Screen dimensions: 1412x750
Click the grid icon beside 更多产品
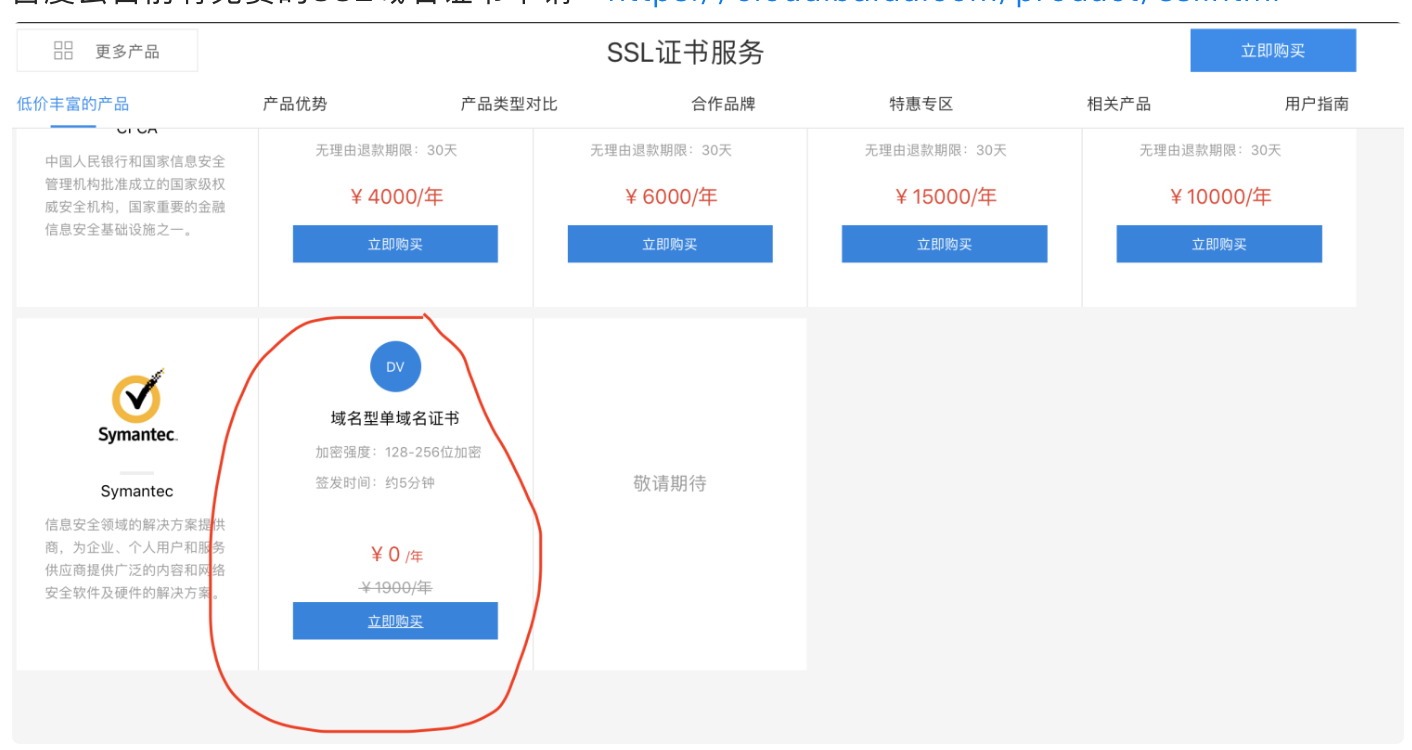63,51
